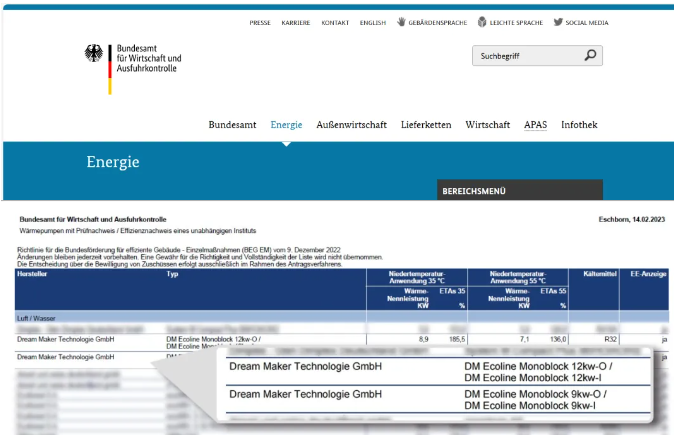Viewport: 674px width, 435px height.
Task: Expand the Bereichsmenü panel
Action: pos(519,191)
